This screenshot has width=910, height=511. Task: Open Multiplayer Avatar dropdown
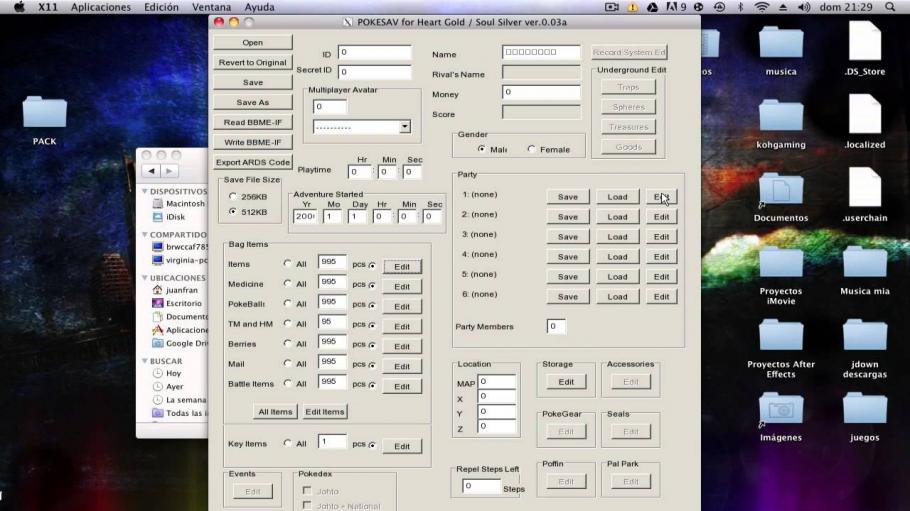(405, 127)
